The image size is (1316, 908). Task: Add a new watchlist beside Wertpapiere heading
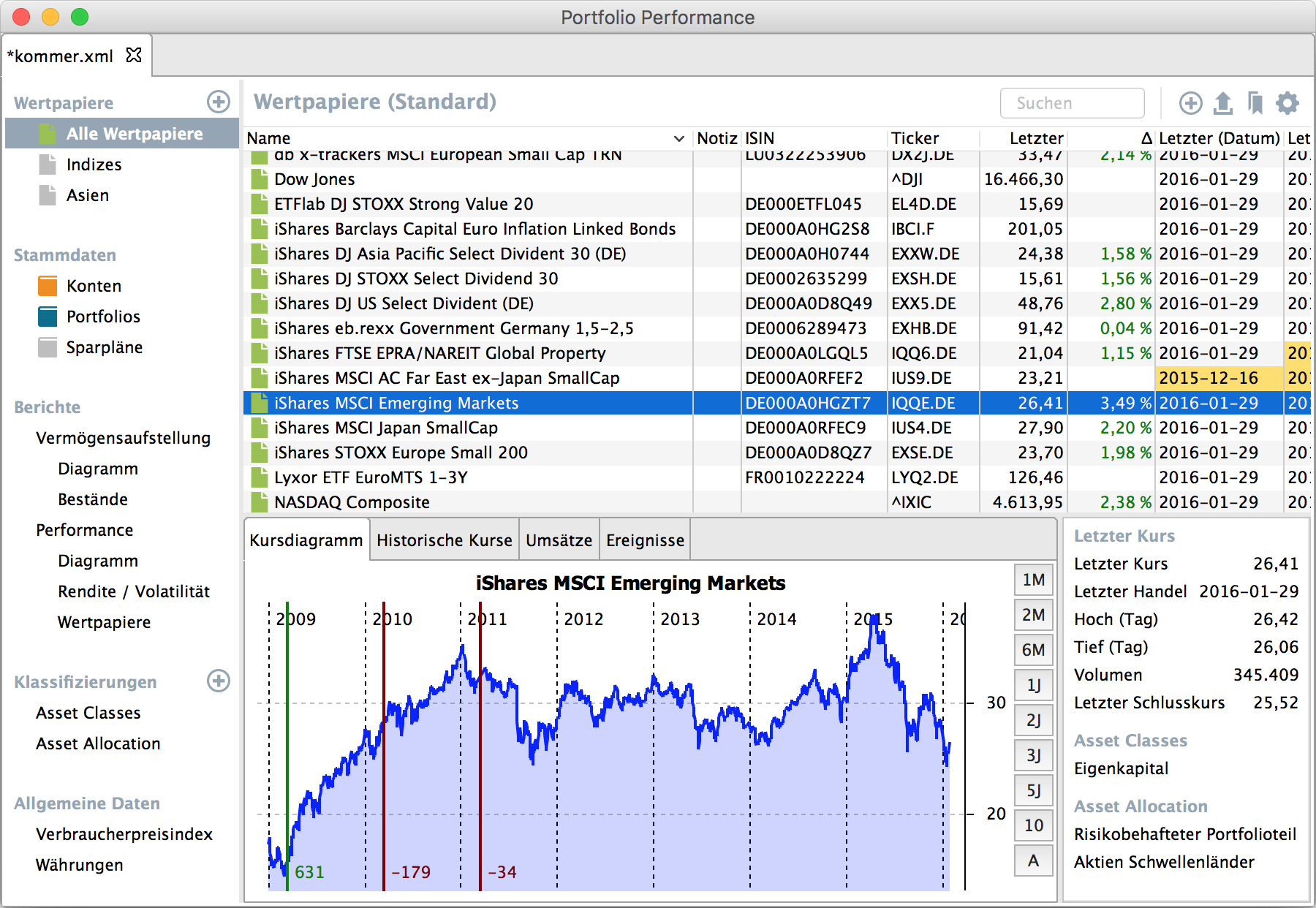pyautogui.click(x=218, y=102)
